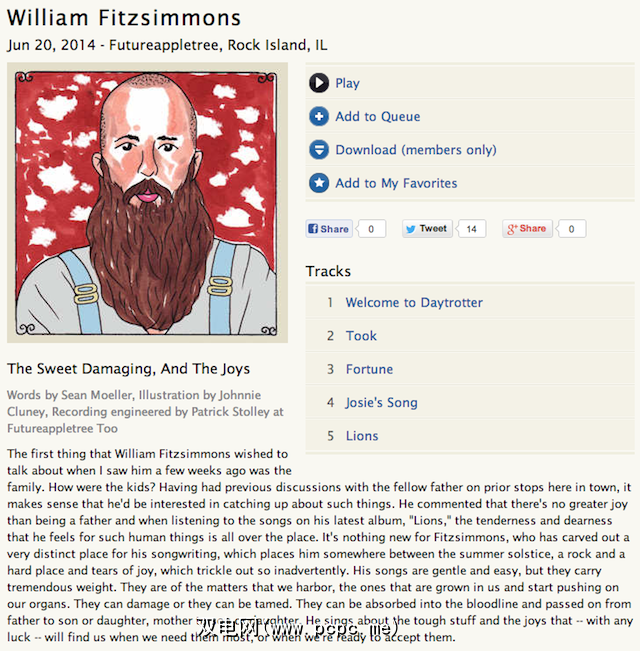Click the Add to Queue plus icon
Viewport: 640px width, 651px height.
coord(319,116)
